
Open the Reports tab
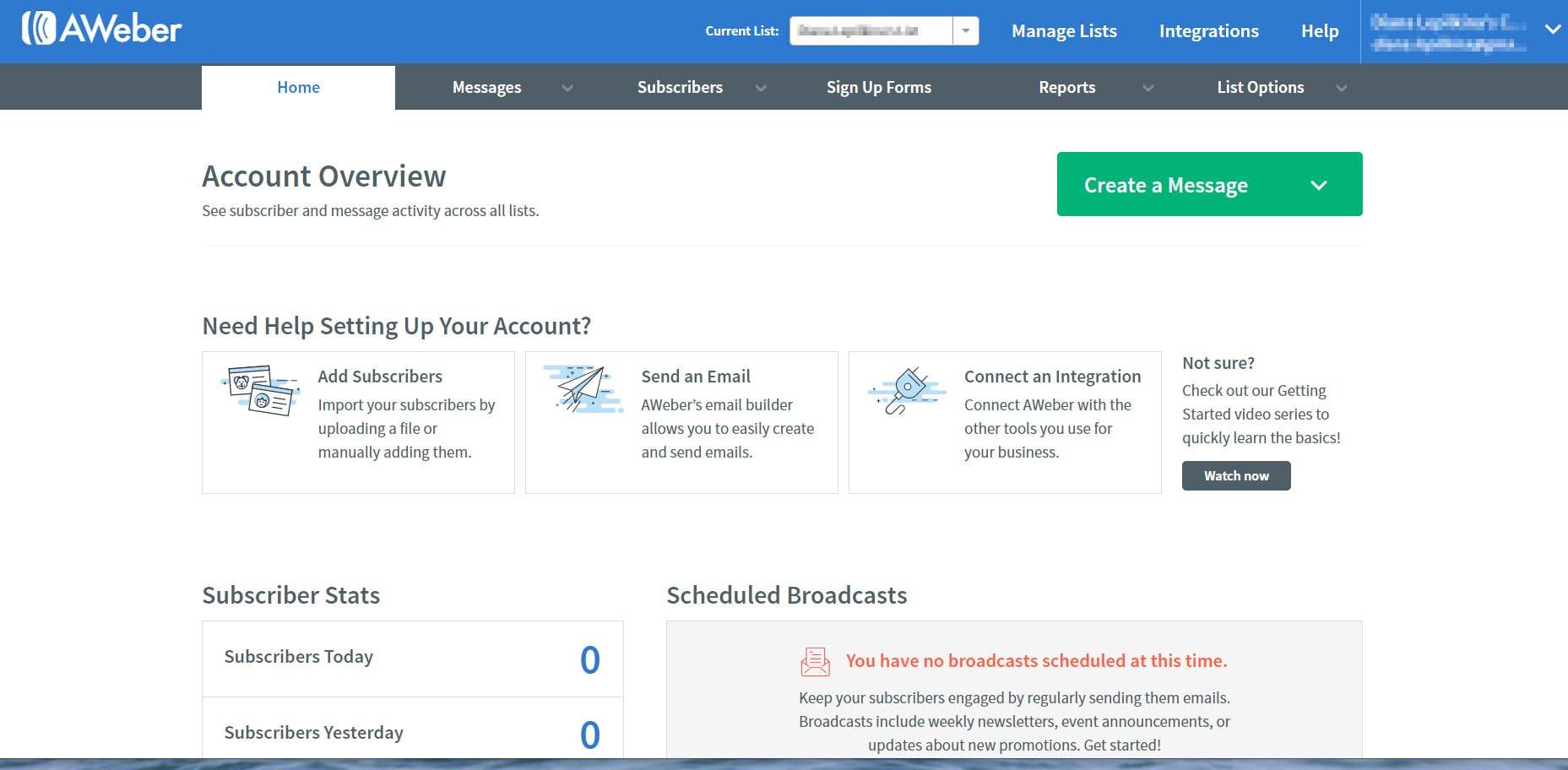coord(1066,88)
